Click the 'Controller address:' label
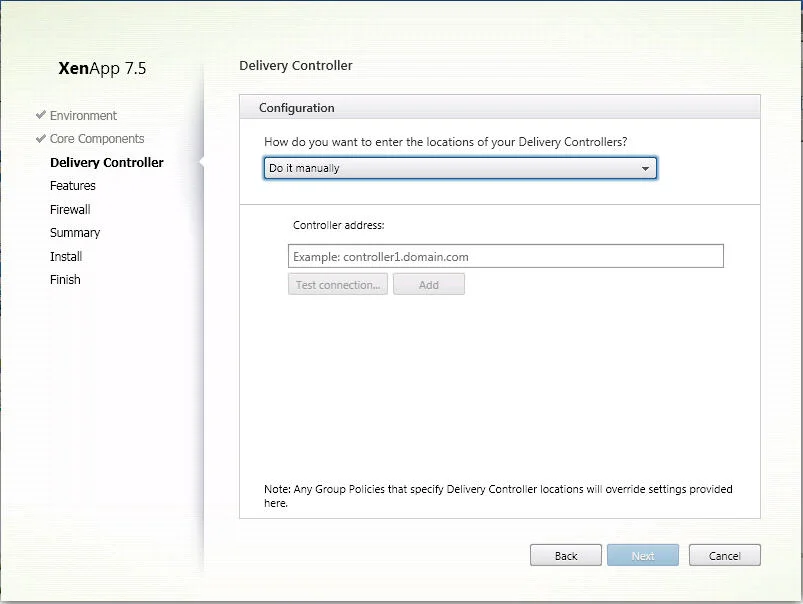803x604 pixels. point(339,225)
